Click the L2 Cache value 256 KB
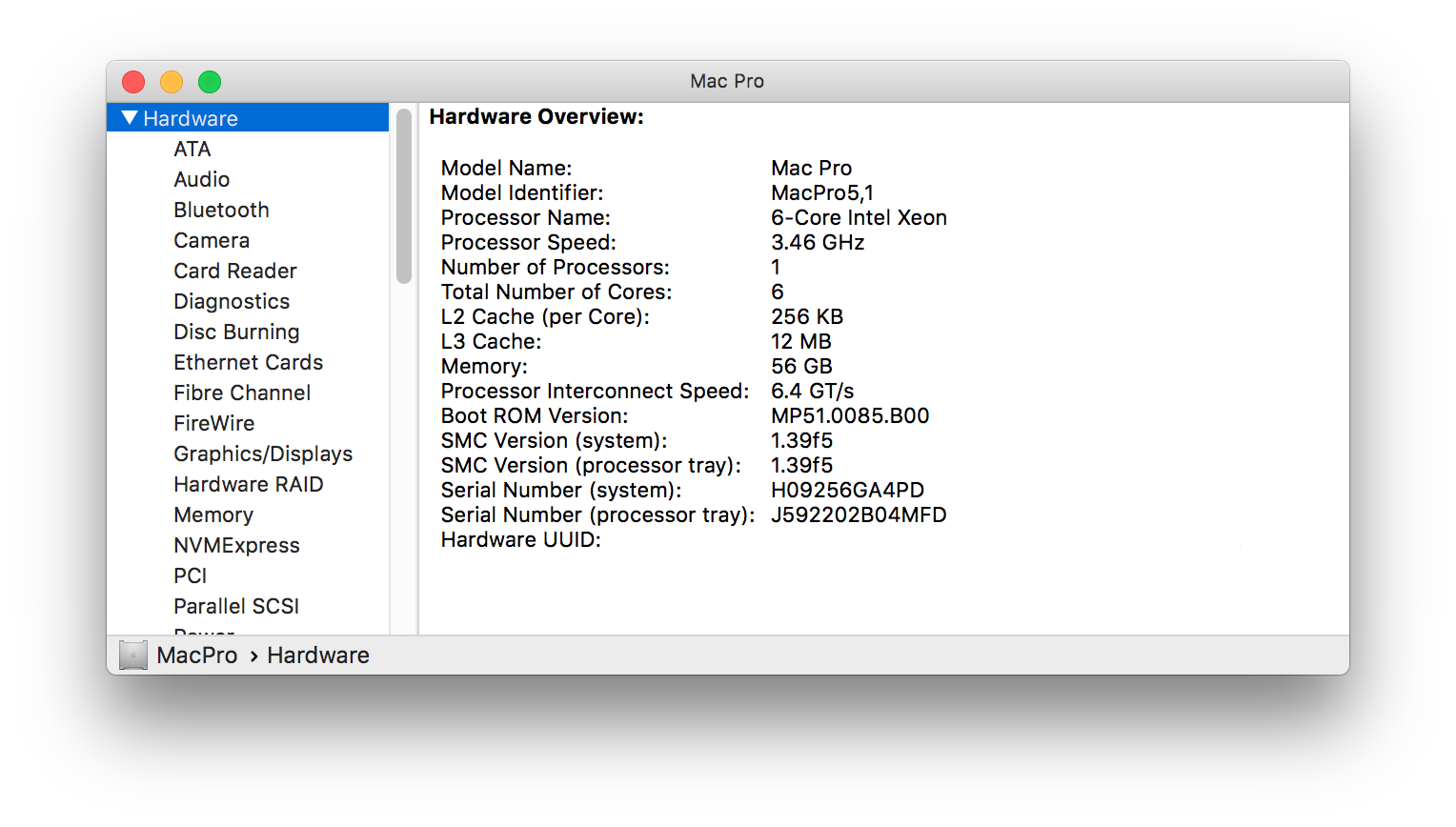This screenshot has height=827, width=1456. pos(807,316)
